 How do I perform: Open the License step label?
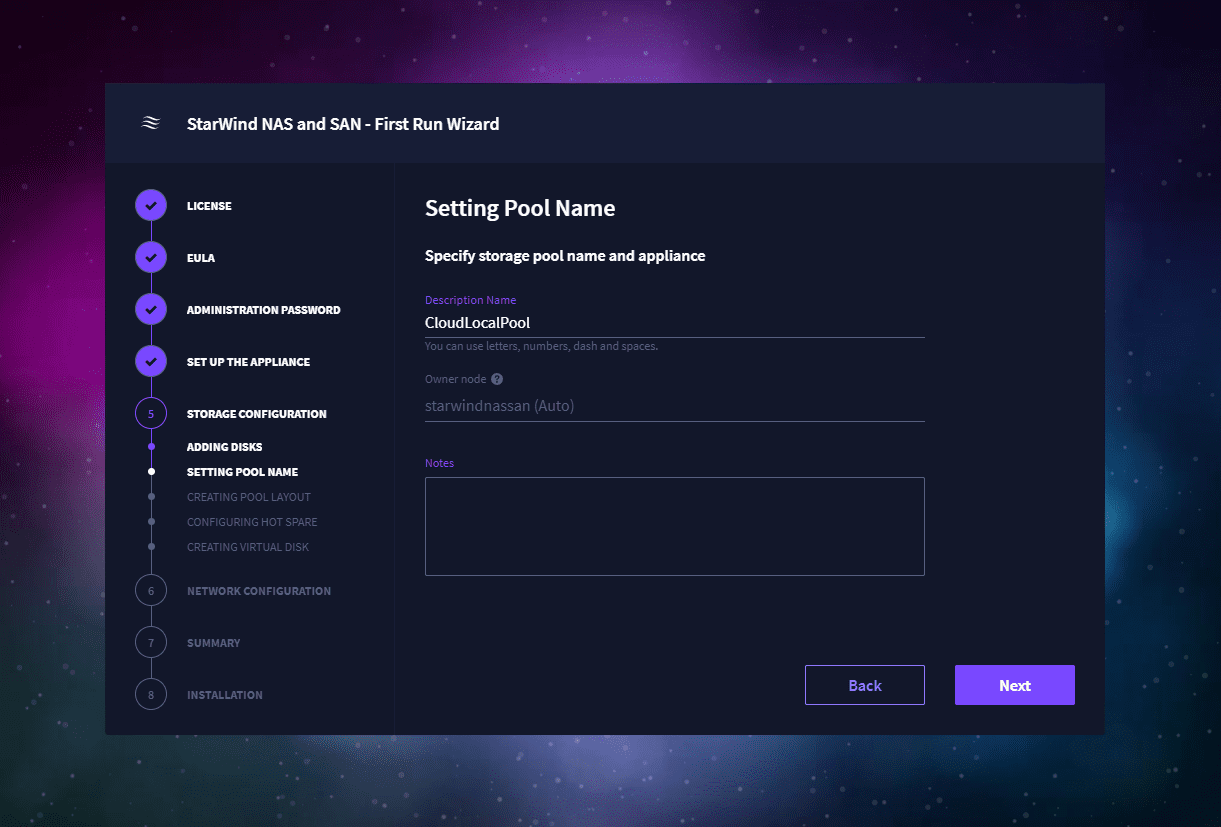[x=209, y=206]
